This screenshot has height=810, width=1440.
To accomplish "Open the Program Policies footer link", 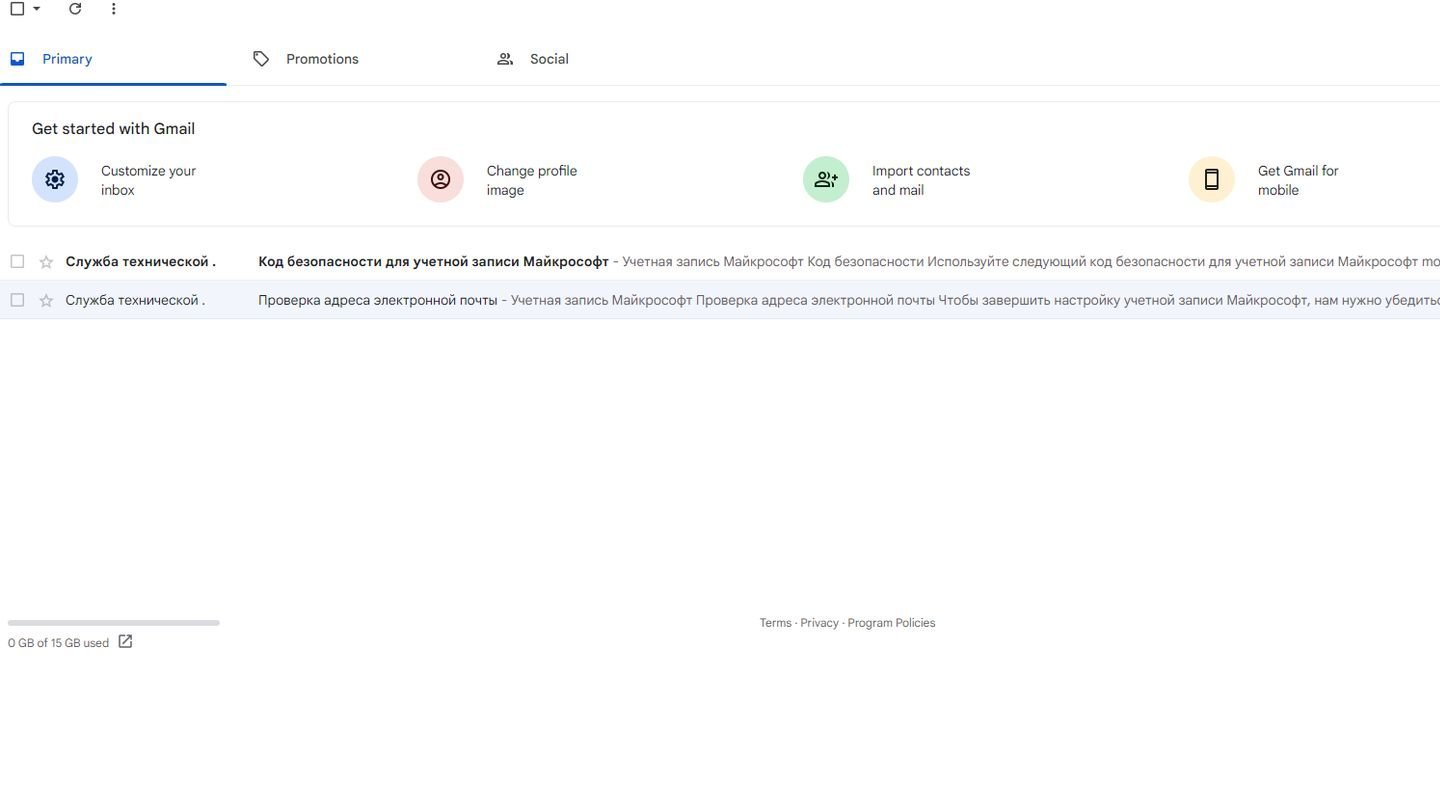I will coord(891,623).
